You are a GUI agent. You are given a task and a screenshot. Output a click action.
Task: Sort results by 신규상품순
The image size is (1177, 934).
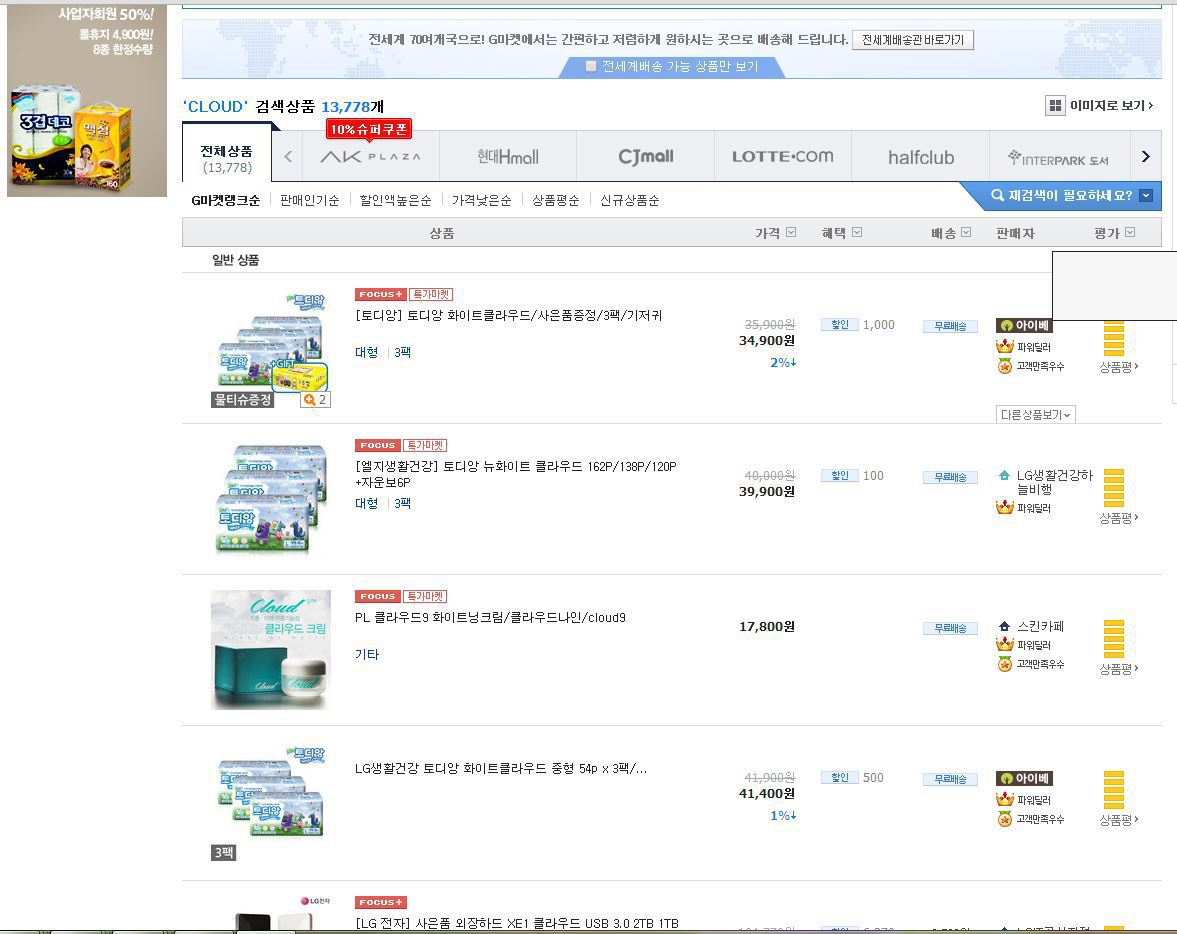coord(629,200)
